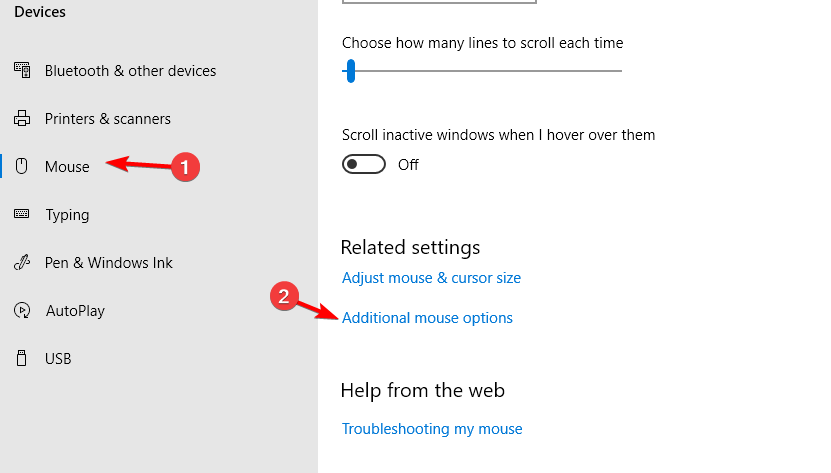Click the mouse icon in sidebar

coord(22,166)
